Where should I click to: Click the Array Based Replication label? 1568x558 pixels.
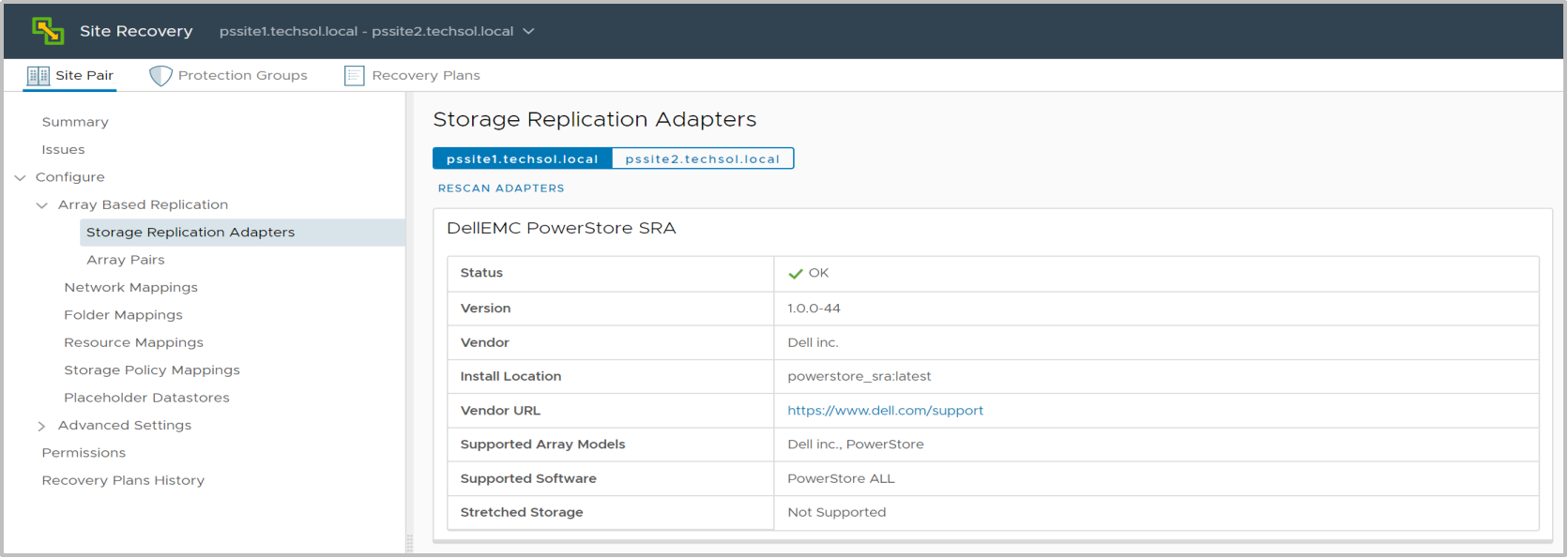click(x=143, y=204)
